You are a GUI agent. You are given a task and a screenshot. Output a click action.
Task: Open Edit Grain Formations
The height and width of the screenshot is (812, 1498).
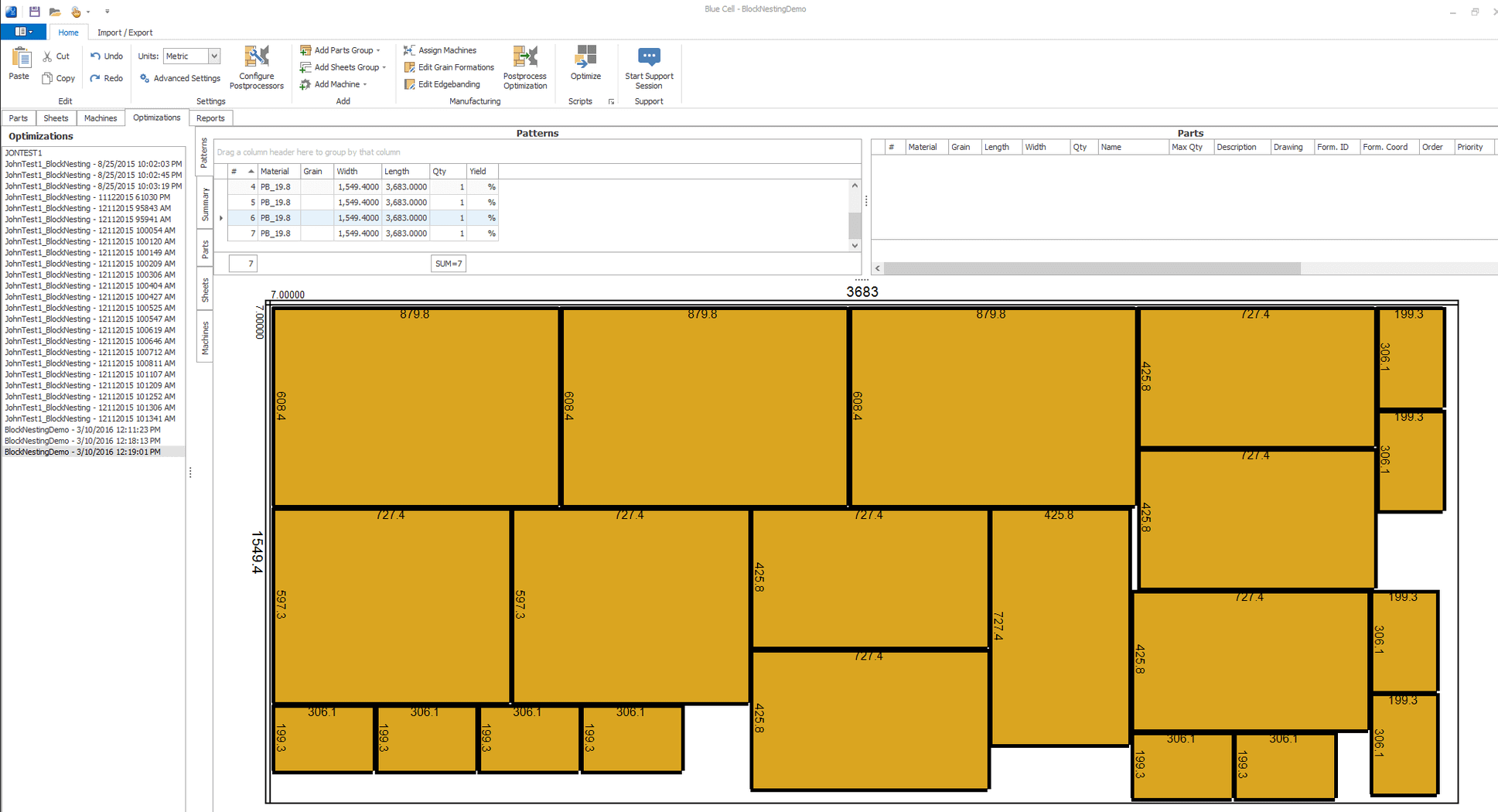[x=449, y=67]
